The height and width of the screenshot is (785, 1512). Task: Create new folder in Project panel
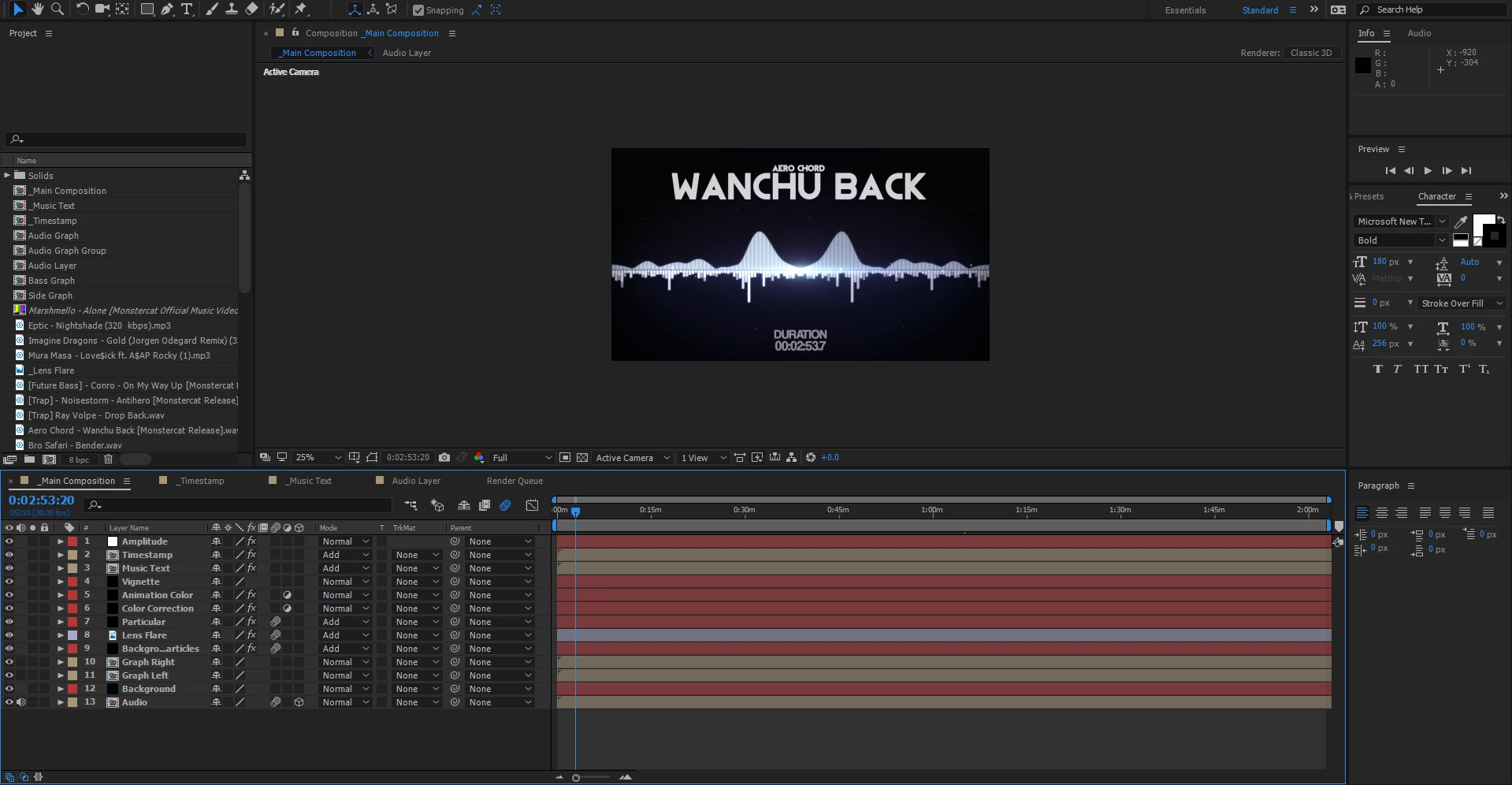[x=29, y=459]
